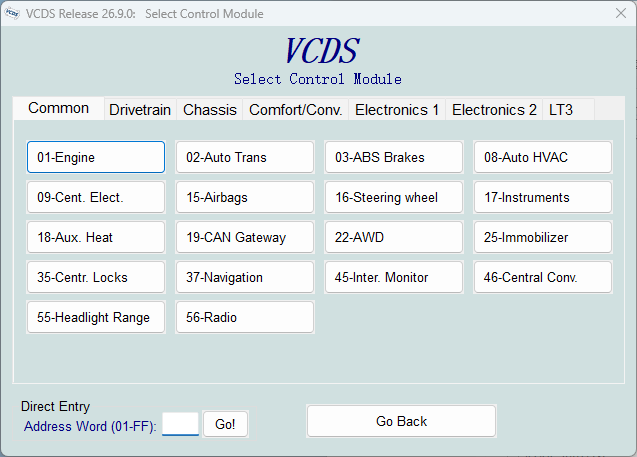Switch to Electronics 2 tab

click(494, 110)
